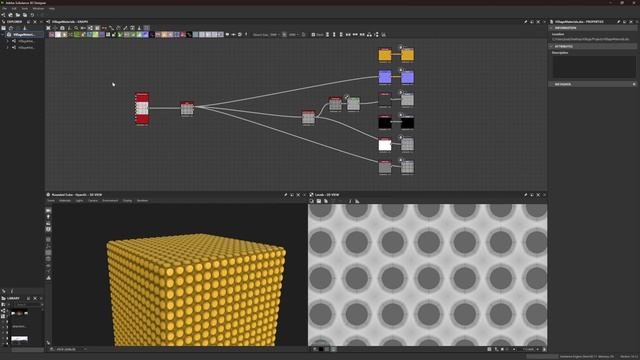The height and width of the screenshot is (360, 640).
Task: Click the undo icon in main toolbar
Action: [x=32, y=15]
